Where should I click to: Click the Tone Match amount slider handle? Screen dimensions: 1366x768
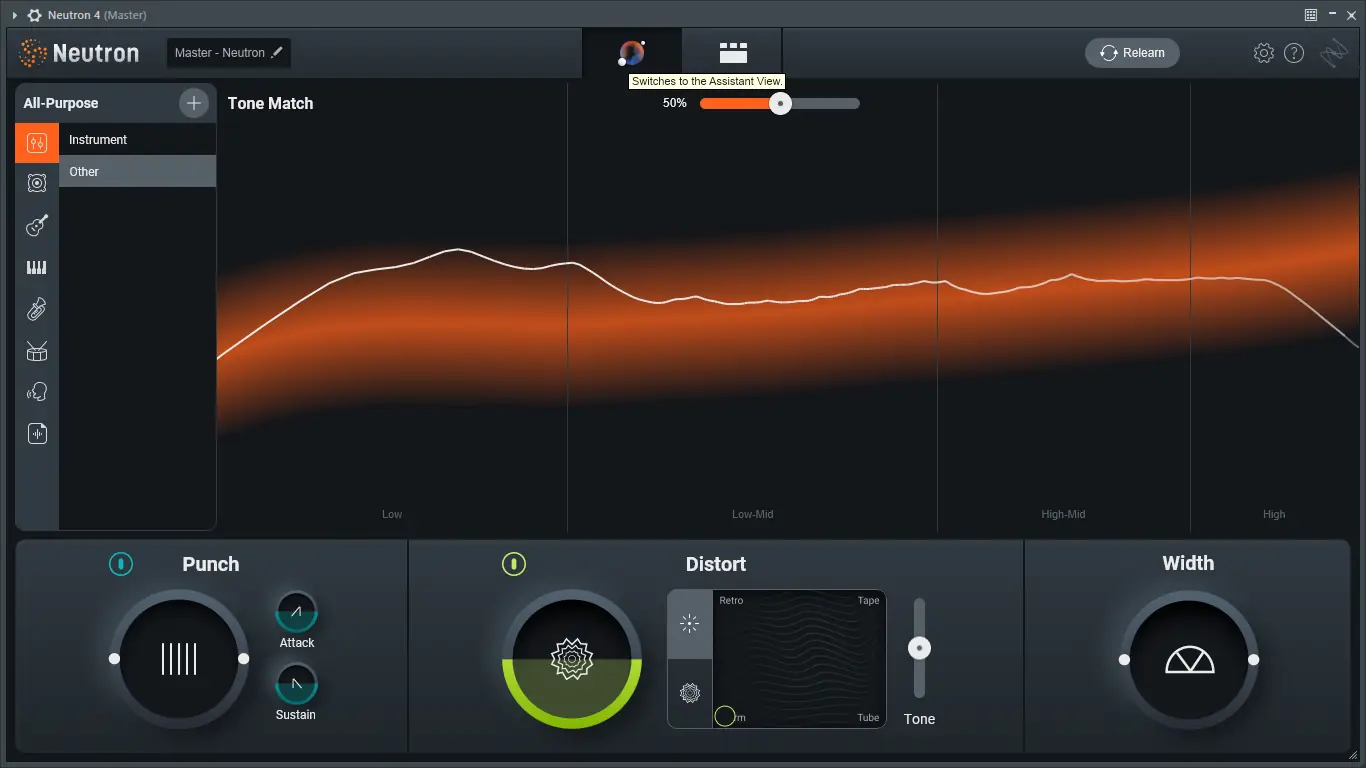pyautogui.click(x=780, y=103)
